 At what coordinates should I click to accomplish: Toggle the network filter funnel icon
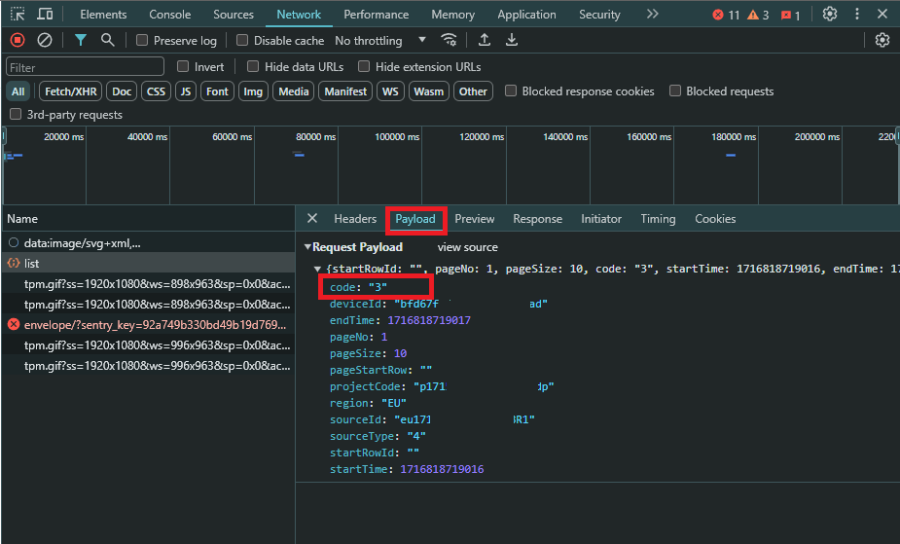coord(80,40)
